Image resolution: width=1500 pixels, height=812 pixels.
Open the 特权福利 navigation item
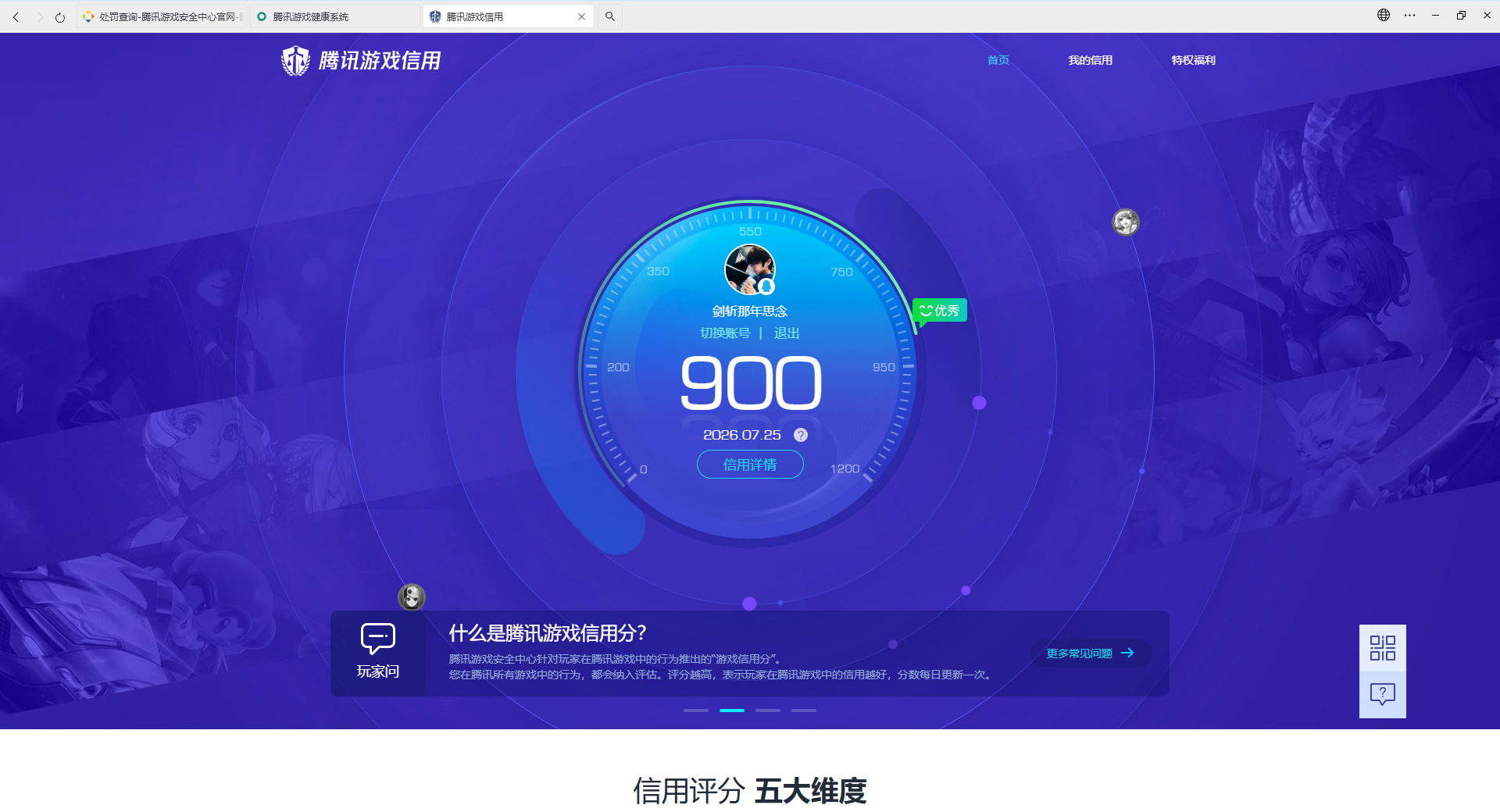coord(1194,60)
